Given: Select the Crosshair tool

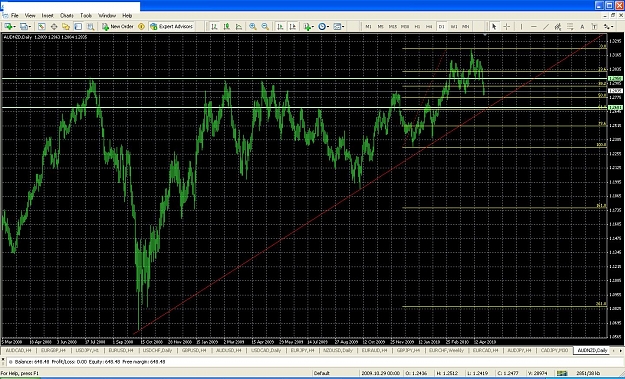Looking at the screenshot, I should [x=507, y=26].
